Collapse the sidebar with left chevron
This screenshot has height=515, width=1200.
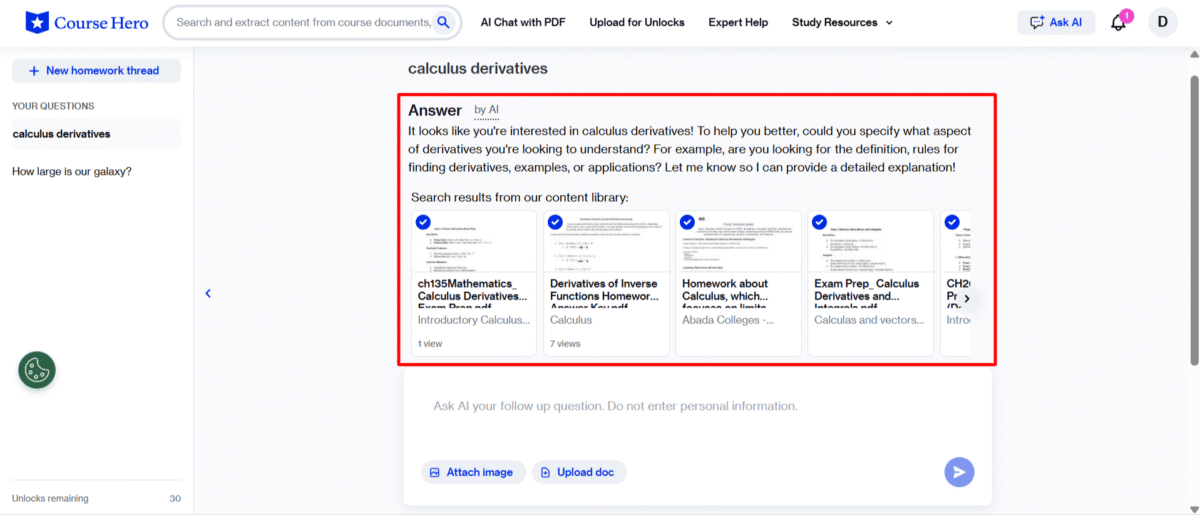coord(208,293)
